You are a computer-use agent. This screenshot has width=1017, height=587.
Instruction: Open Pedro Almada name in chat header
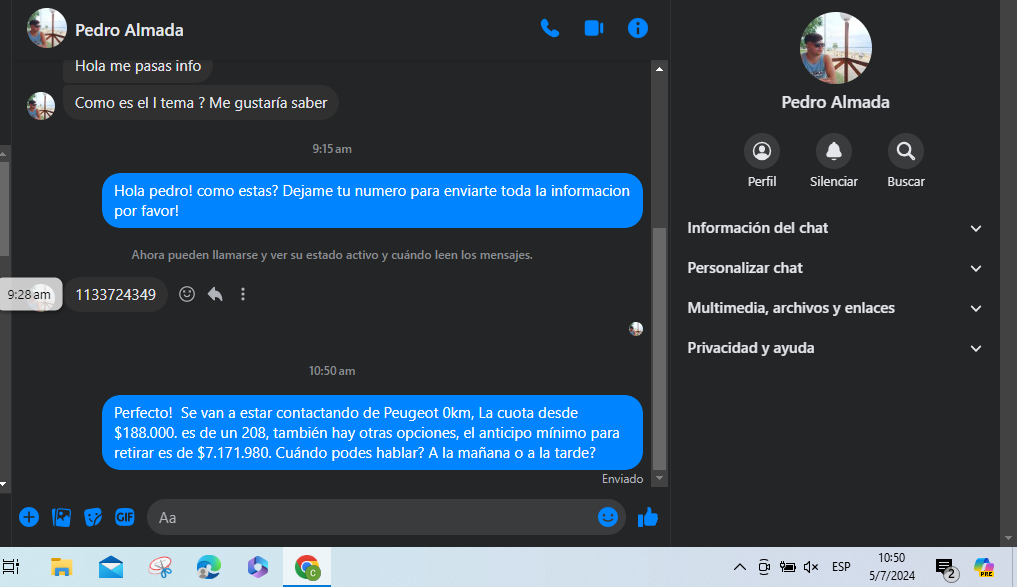(129, 30)
